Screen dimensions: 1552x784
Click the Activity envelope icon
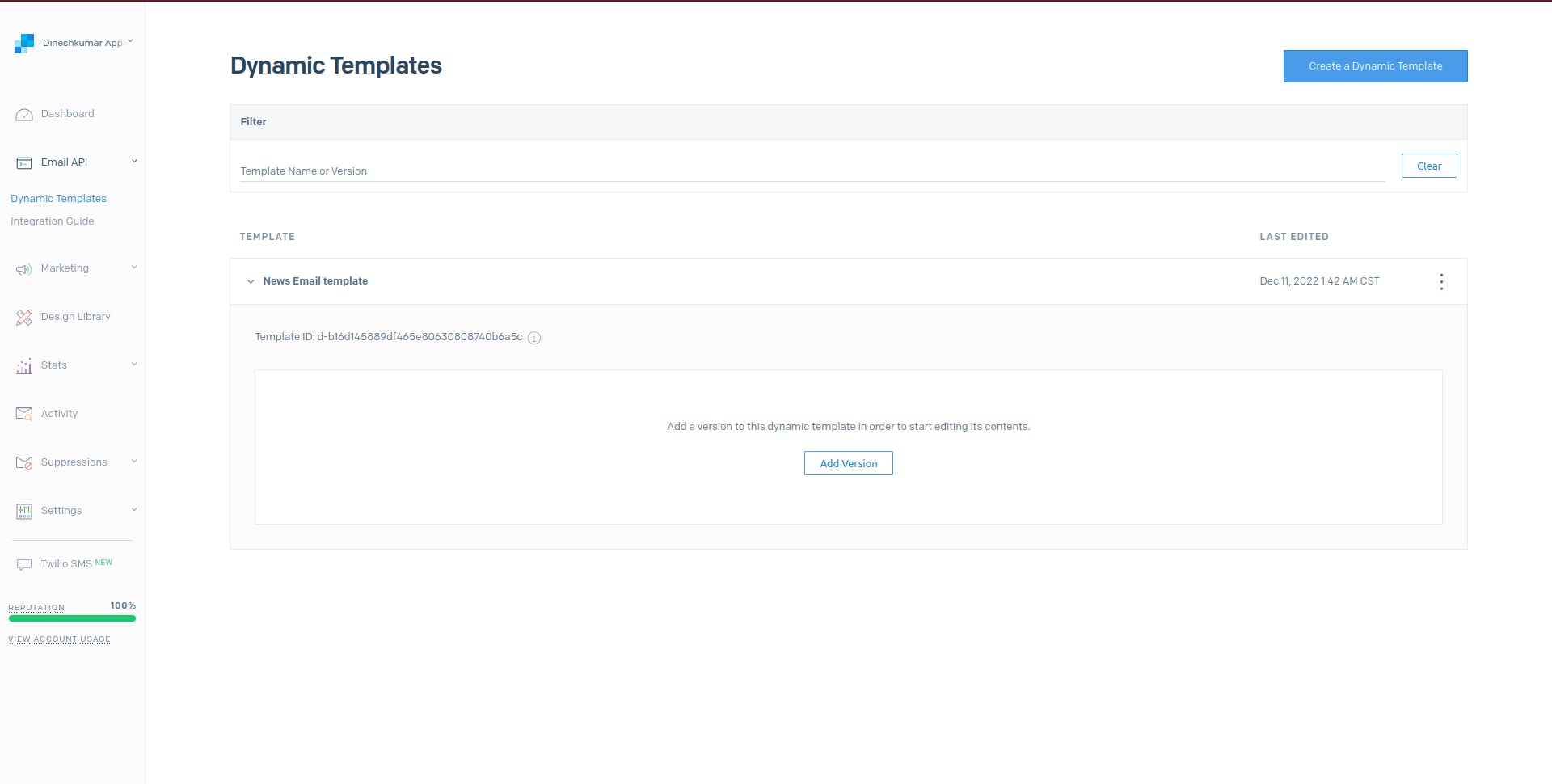[x=24, y=414]
